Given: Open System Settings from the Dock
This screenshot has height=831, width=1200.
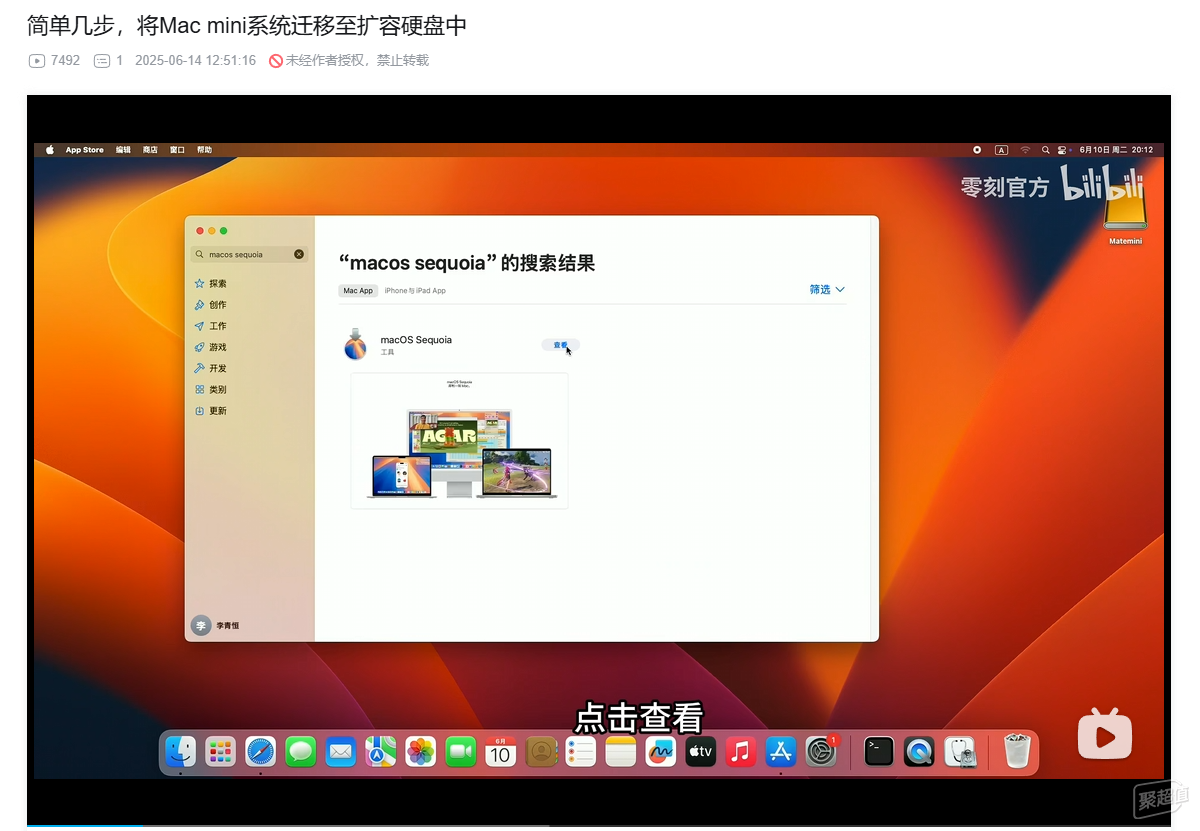Looking at the screenshot, I should coord(821,751).
